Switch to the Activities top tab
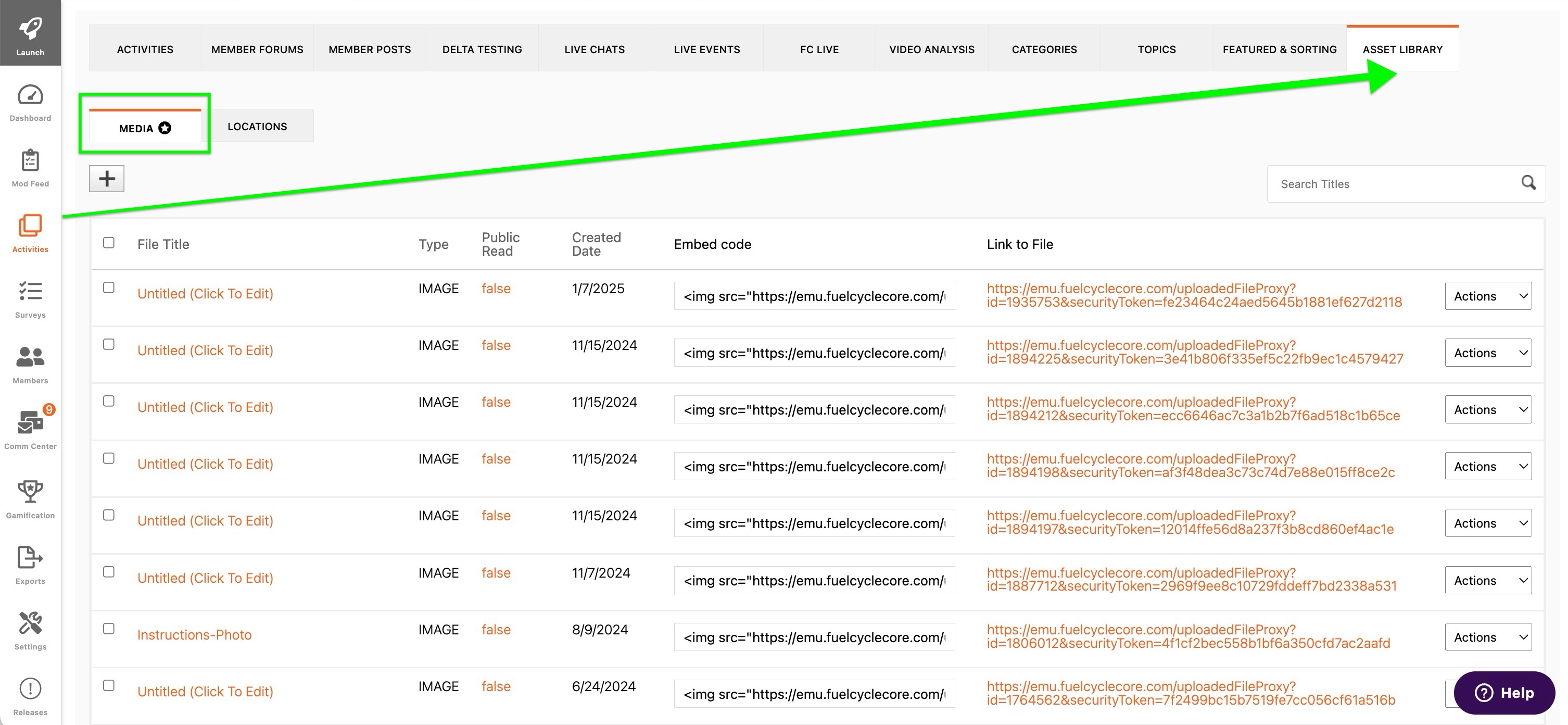This screenshot has height=725, width=1568. point(145,49)
